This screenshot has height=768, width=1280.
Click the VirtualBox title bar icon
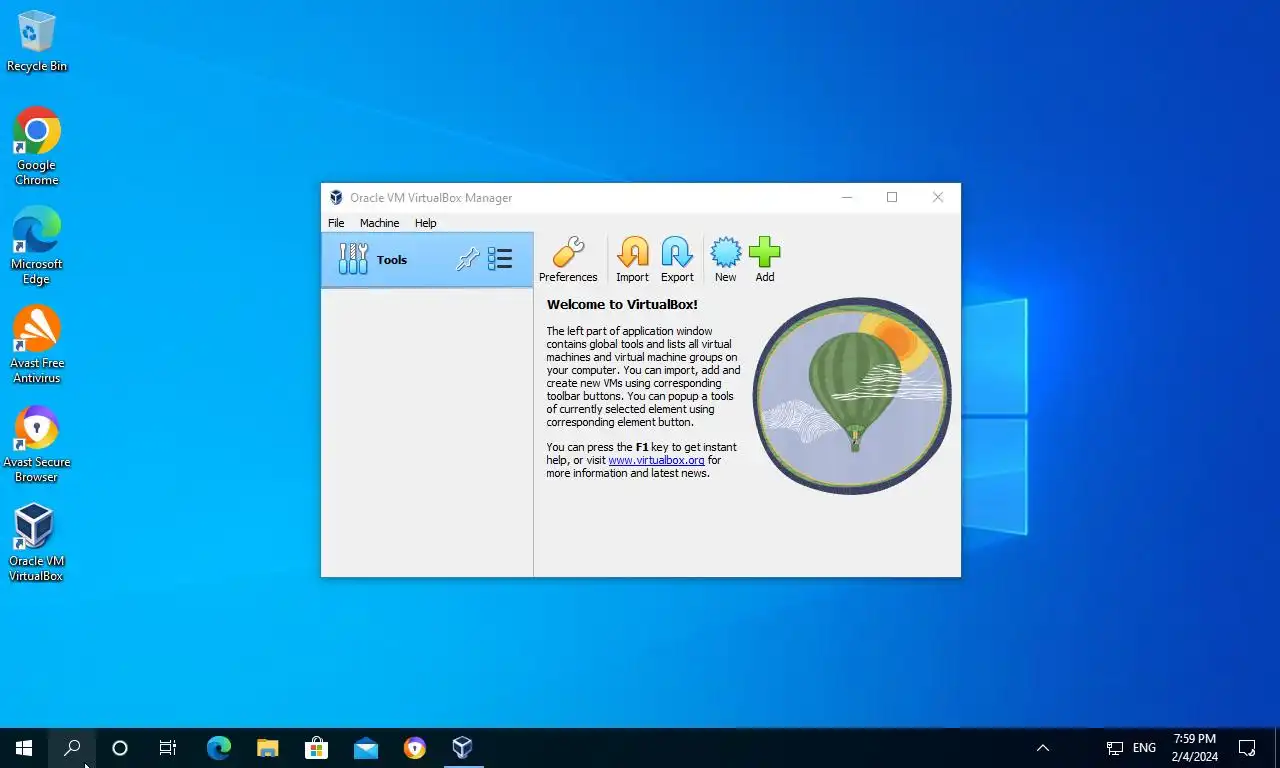click(336, 198)
